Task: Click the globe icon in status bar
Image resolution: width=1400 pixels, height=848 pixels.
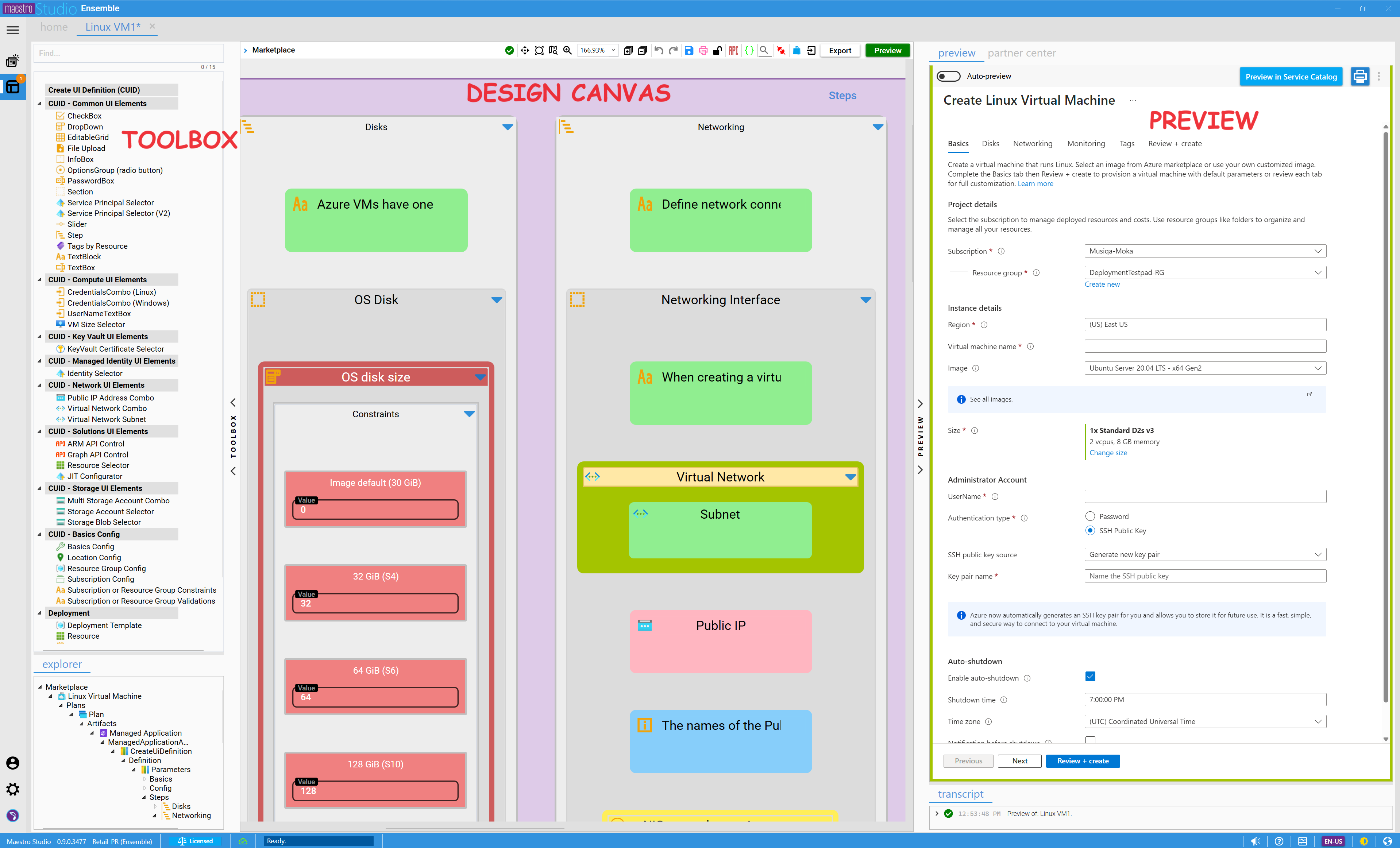Action: [x=1388, y=841]
